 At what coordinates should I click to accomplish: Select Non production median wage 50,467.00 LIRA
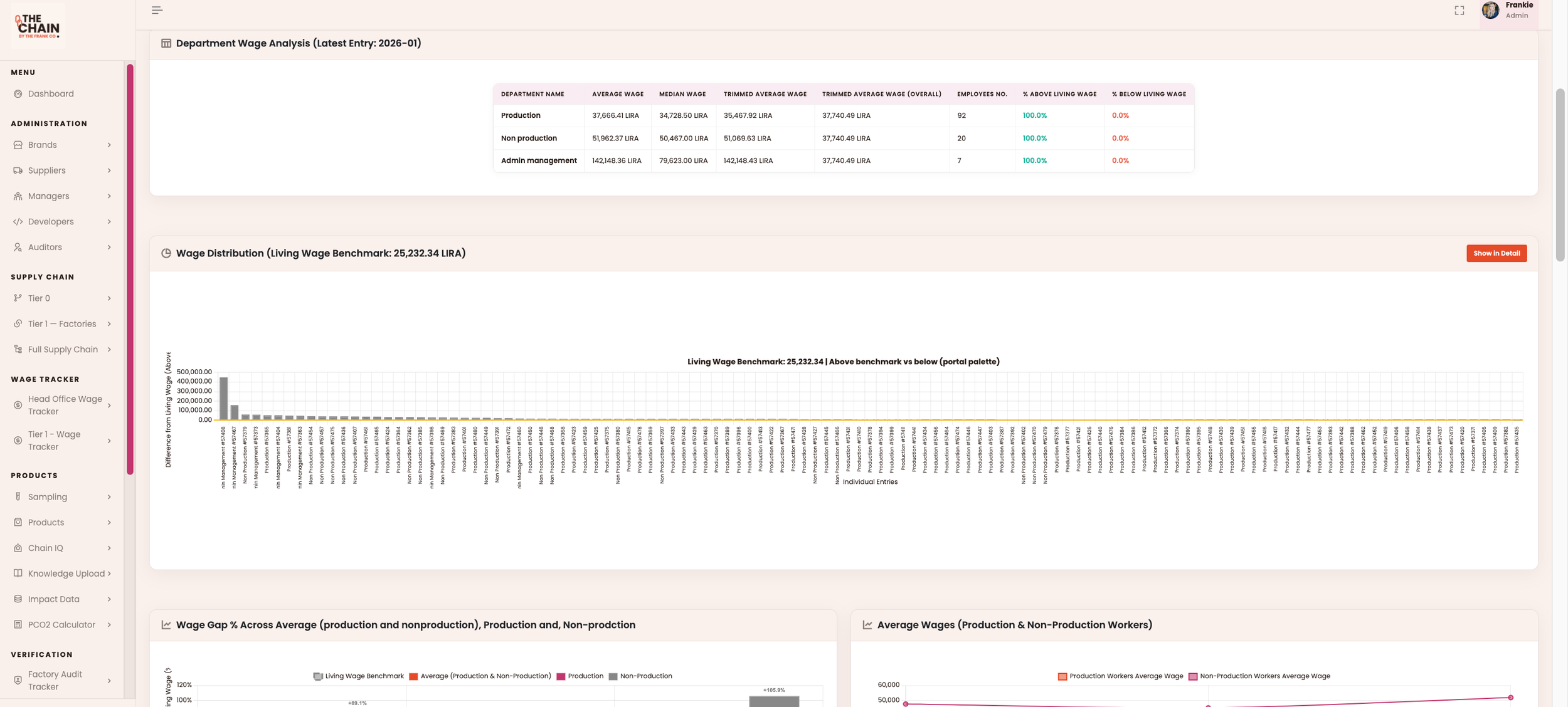(x=684, y=139)
